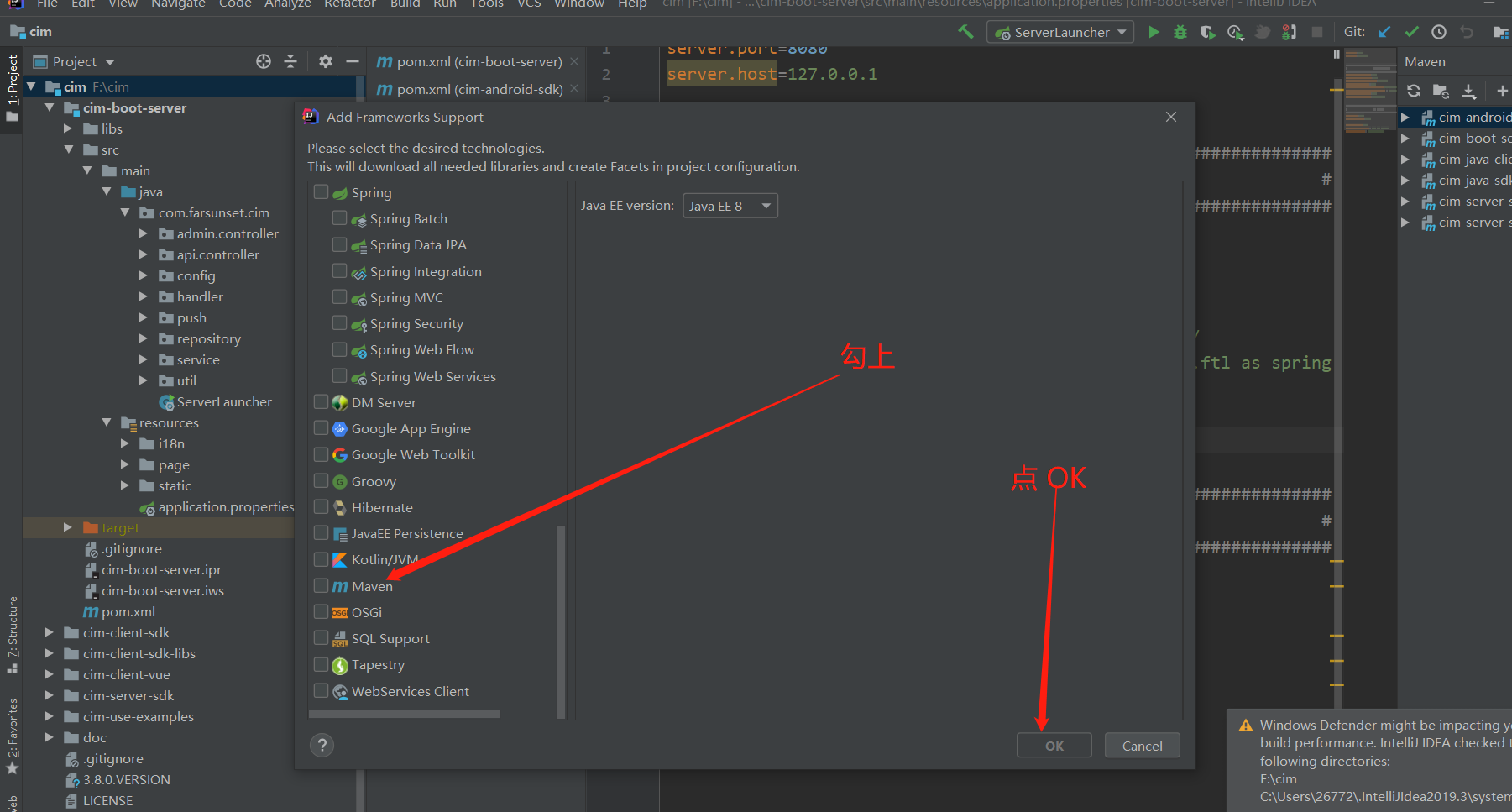This screenshot has width=1512, height=812.
Task: Reimport all Maven projects refresh icon
Action: (1414, 91)
